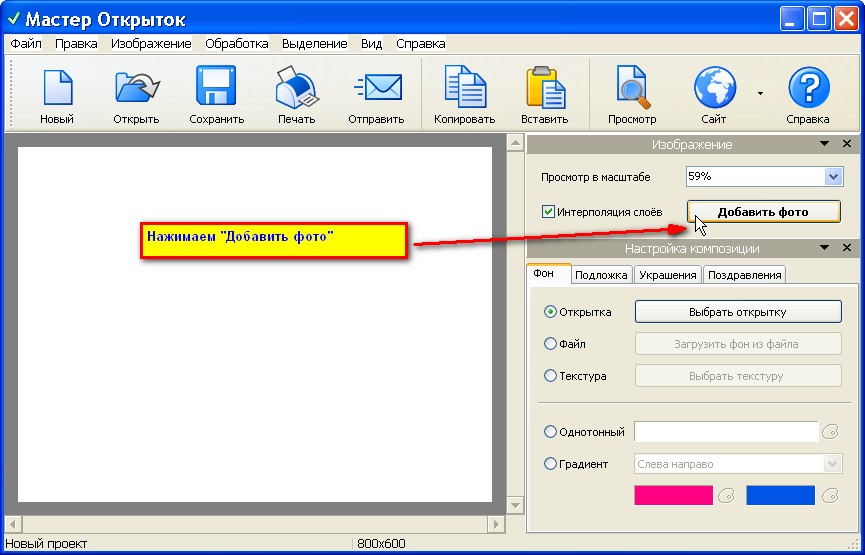Click the canvas scroll up arrow
This screenshot has width=865, height=555.
pos(515,143)
